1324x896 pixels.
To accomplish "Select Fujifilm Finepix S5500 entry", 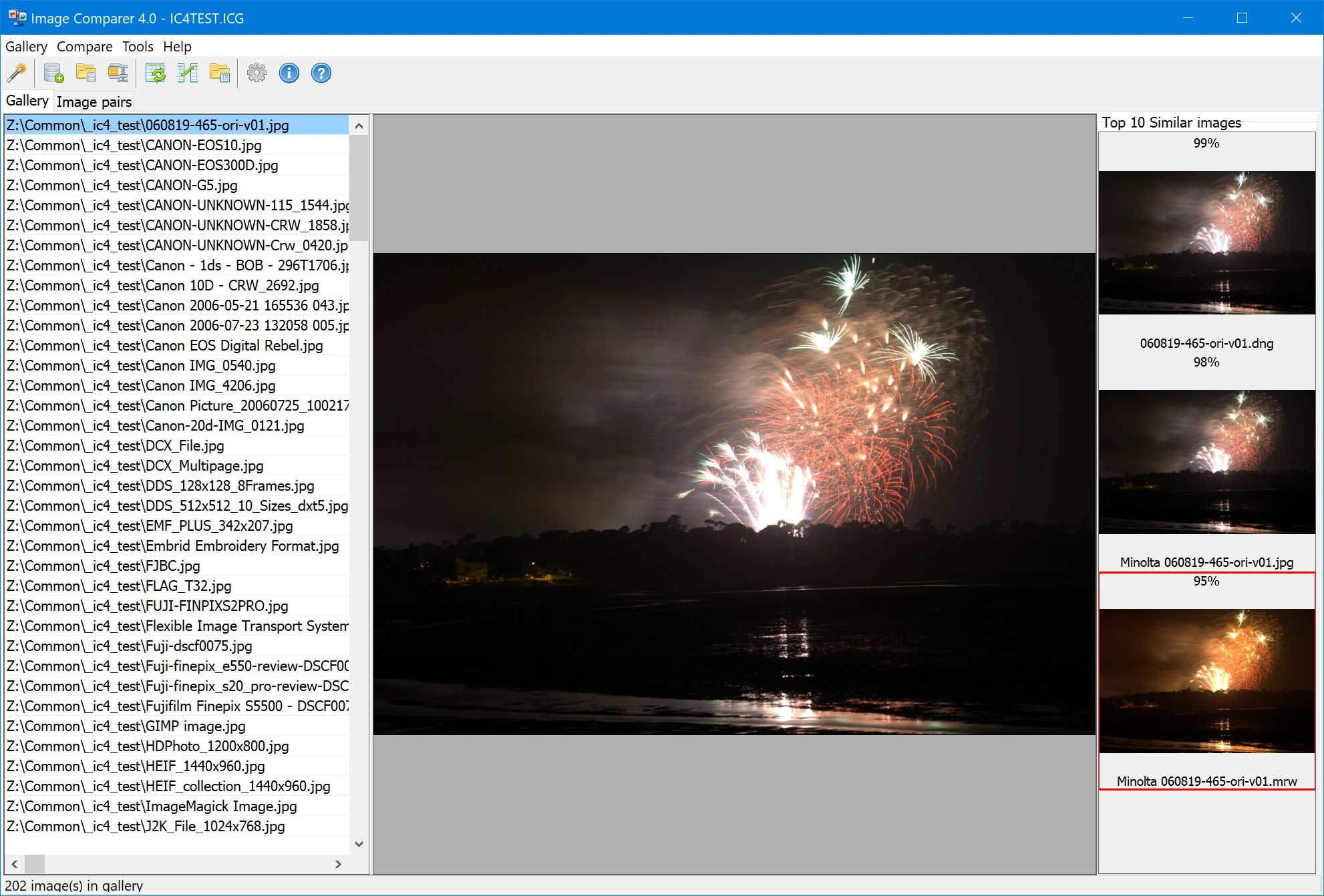I will [x=176, y=706].
